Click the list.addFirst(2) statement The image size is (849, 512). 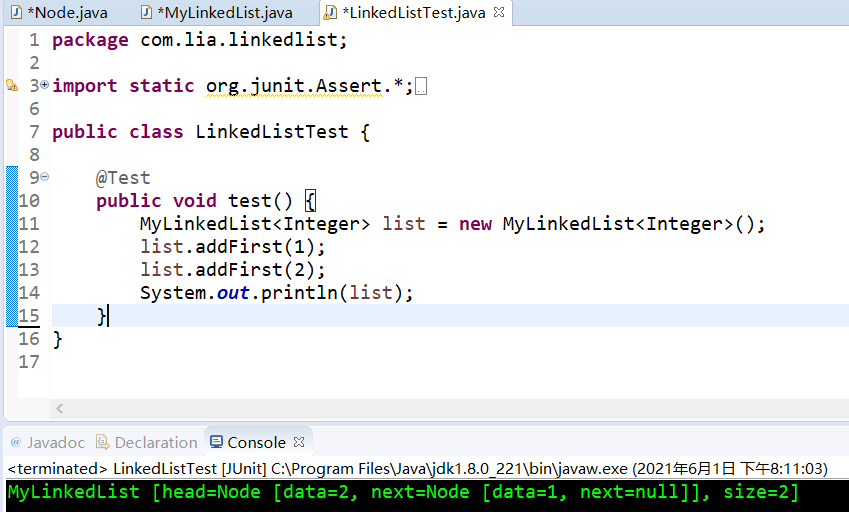point(233,270)
